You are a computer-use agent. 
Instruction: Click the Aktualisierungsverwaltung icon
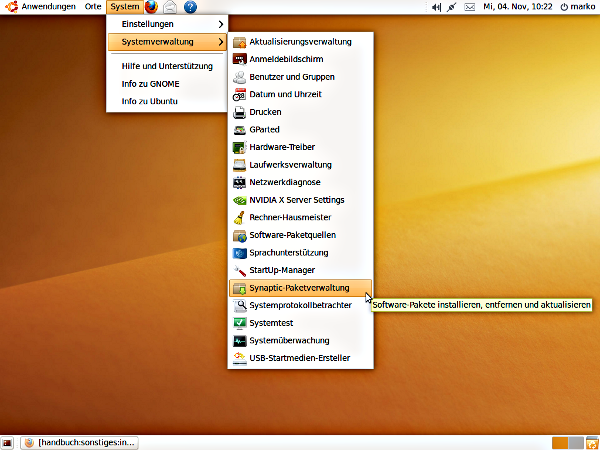240,42
